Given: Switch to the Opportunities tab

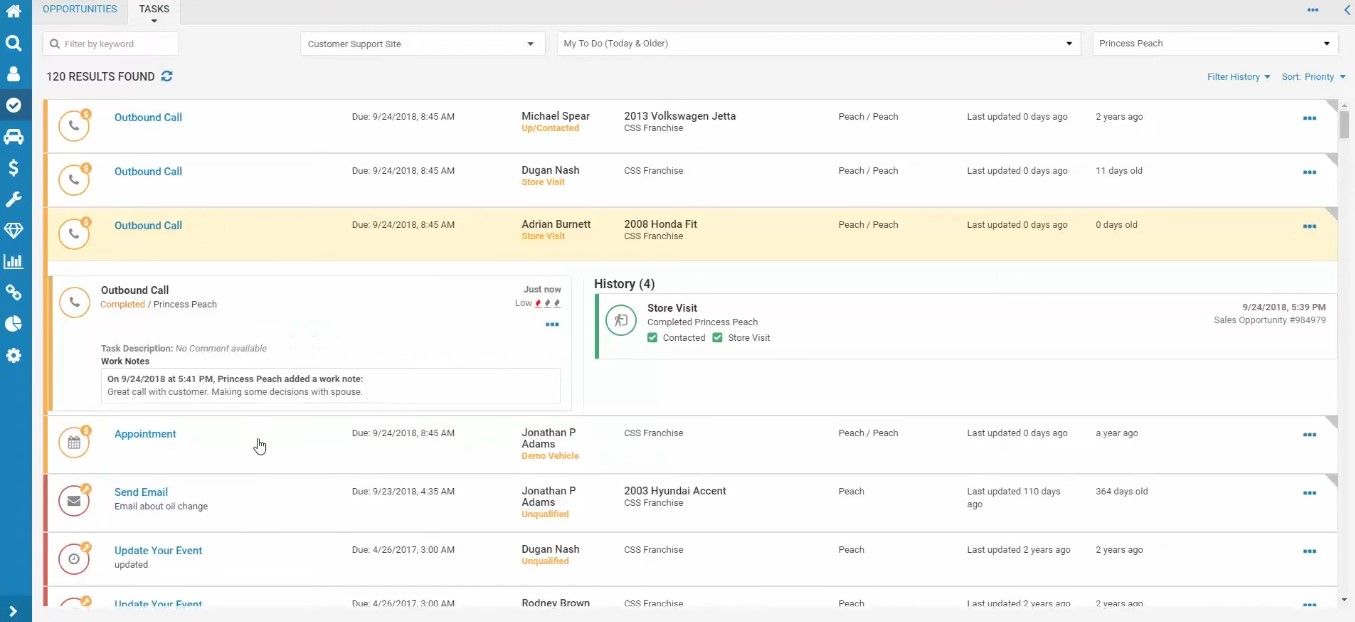Looking at the screenshot, I should [80, 9].
